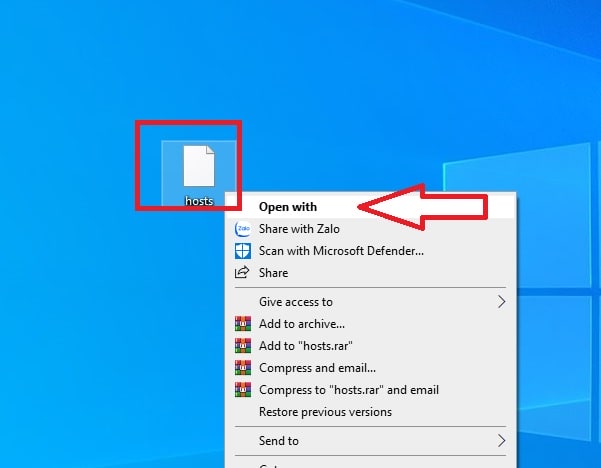Select Share with Zalo
Image resolution: width=601 pixels, height=468 pixels.
[x=370, y=229]
